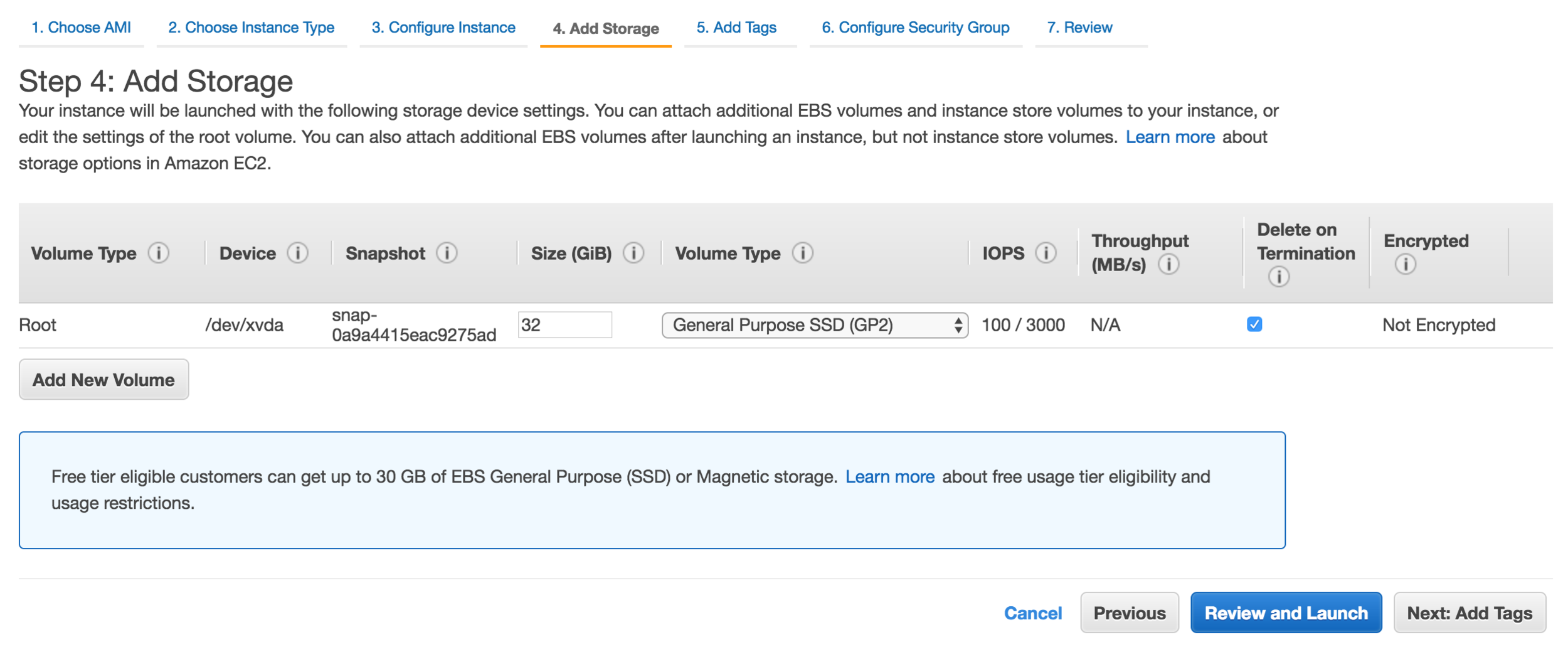Show info for Throughput (MB/s) column

[x=1168, y=264]
